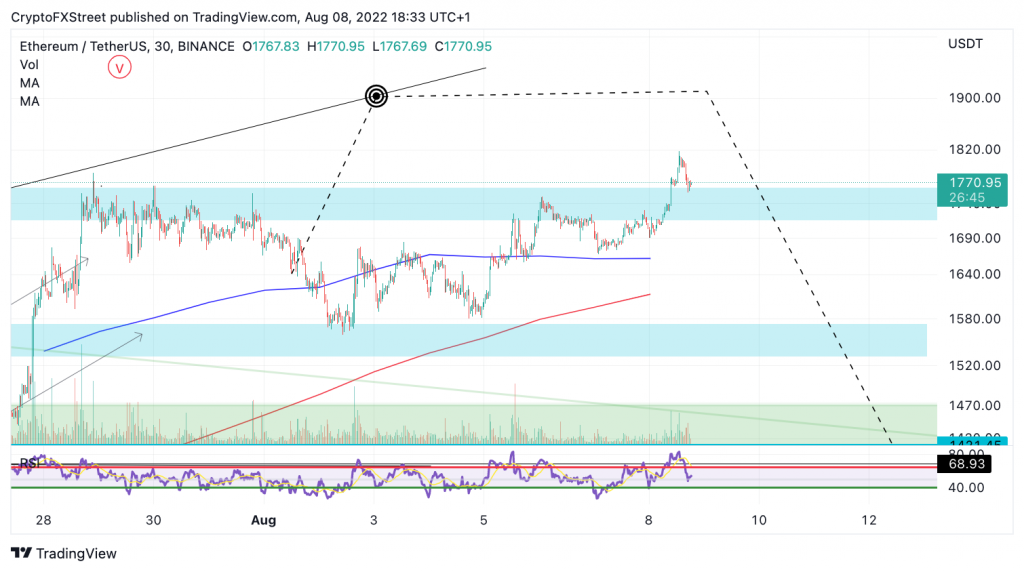1024x572 pixels.
Task: Click the Aug date label on the time axis
Action: [x=263, y=520]
